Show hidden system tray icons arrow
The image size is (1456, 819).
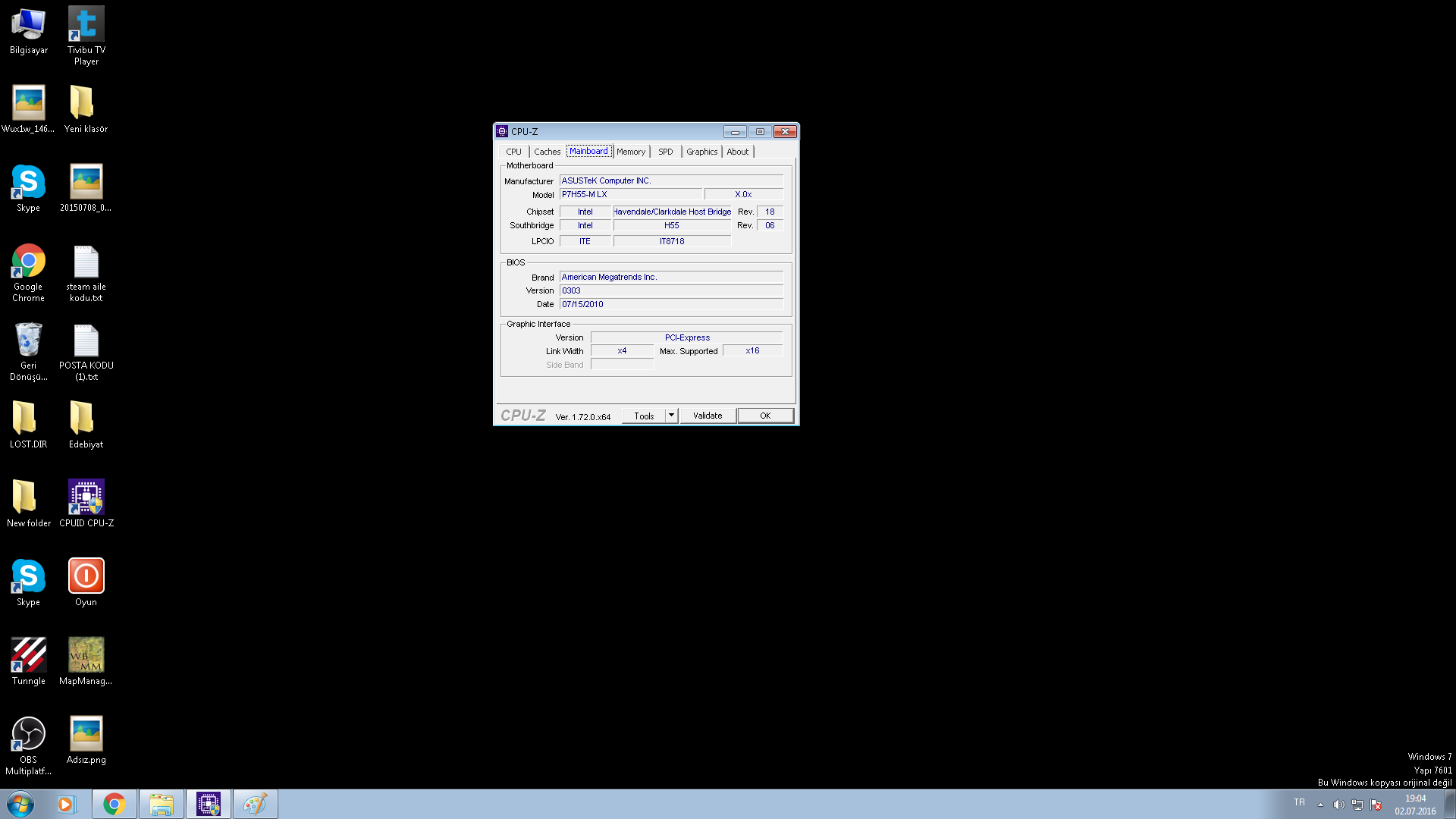pyautogui.click(x=1320, y=805)
